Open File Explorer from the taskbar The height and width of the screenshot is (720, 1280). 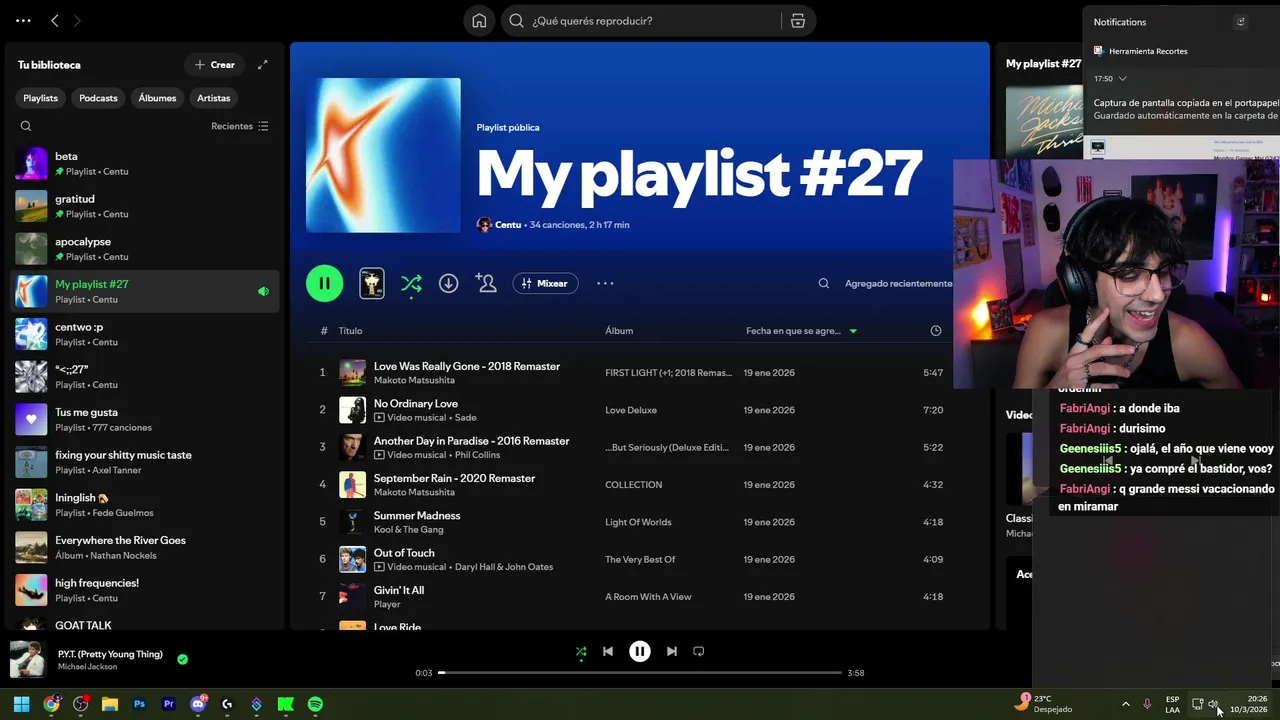[110, 704]
